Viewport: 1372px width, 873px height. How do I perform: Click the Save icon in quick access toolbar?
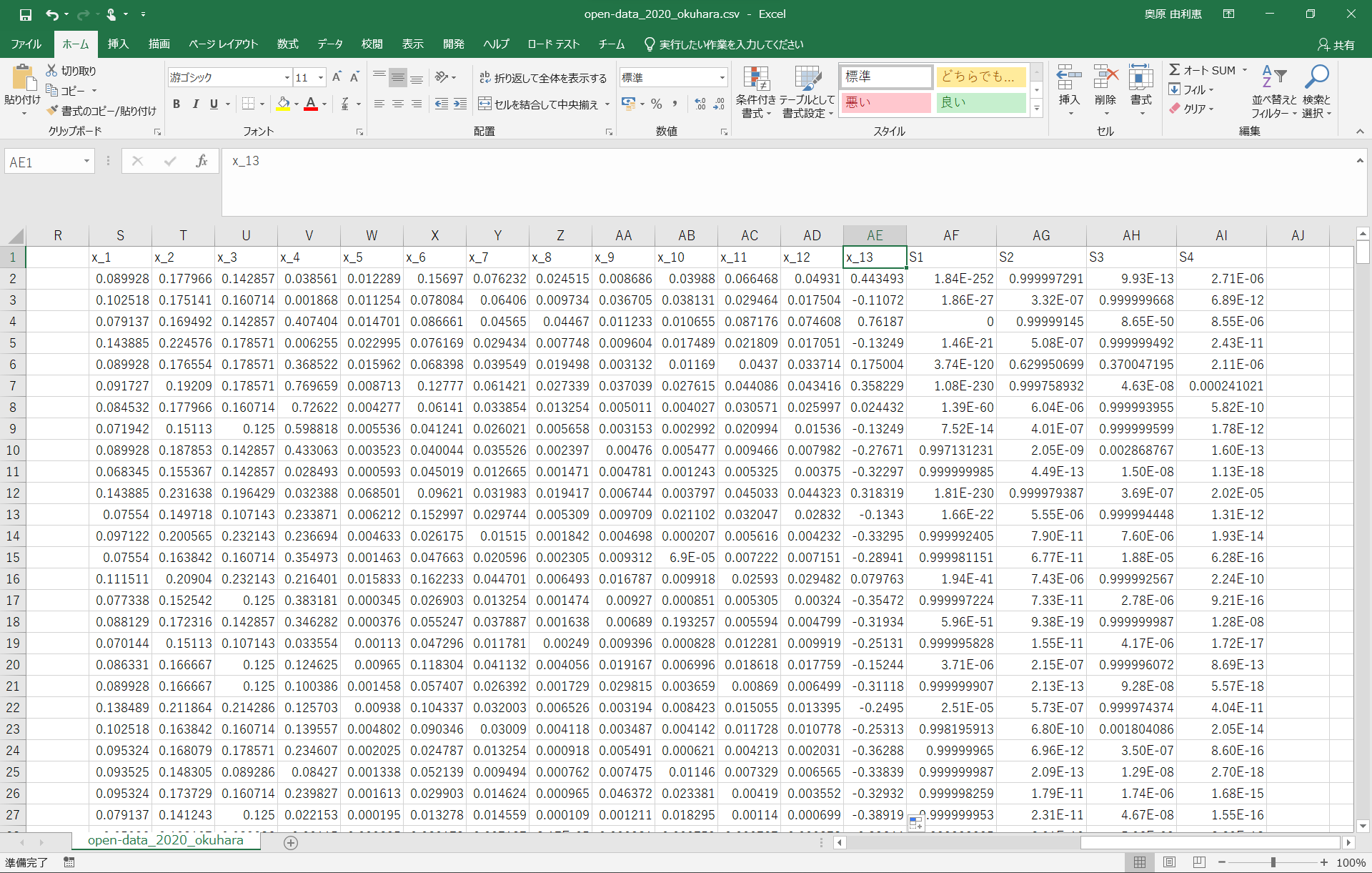pyautogui.click(x=25, y=14)
